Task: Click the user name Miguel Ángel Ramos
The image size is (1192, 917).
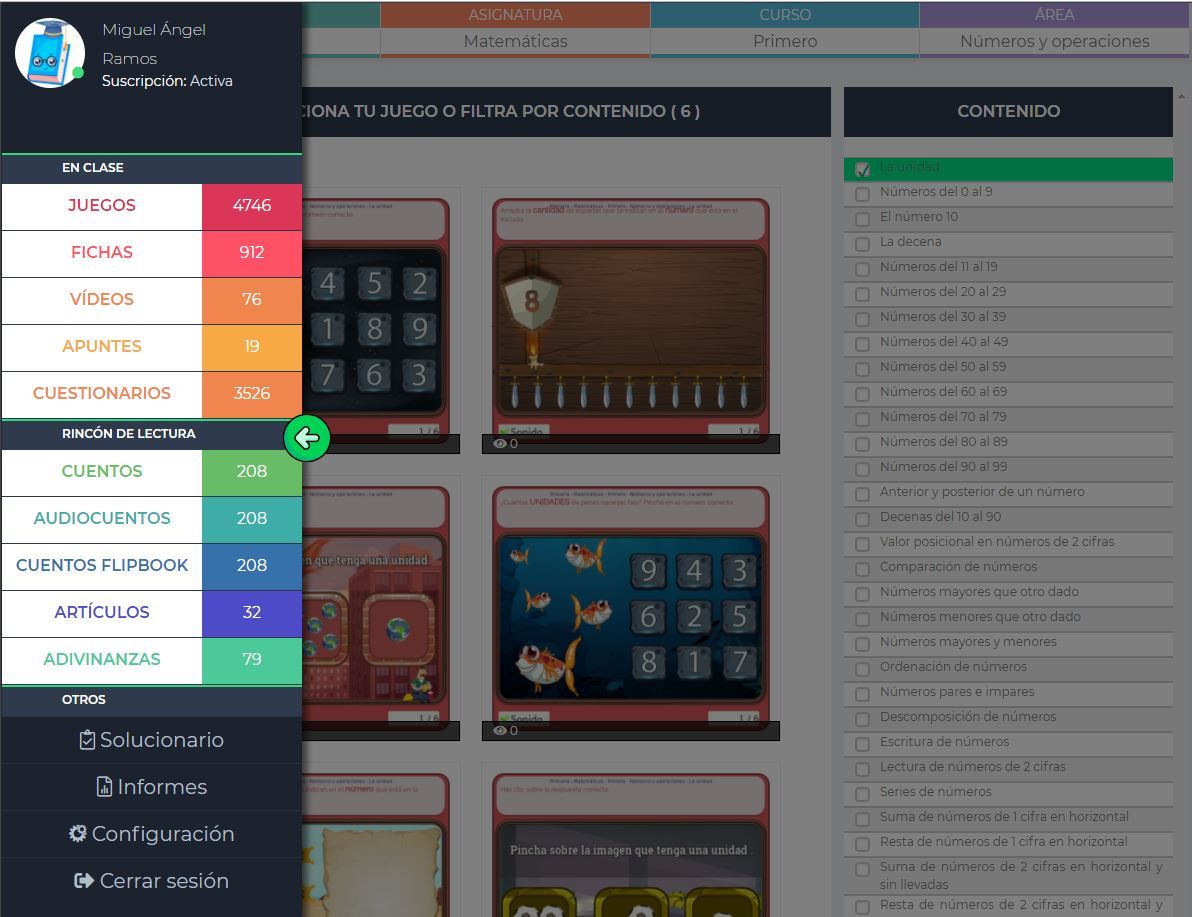Action: [x=154, y=44]
